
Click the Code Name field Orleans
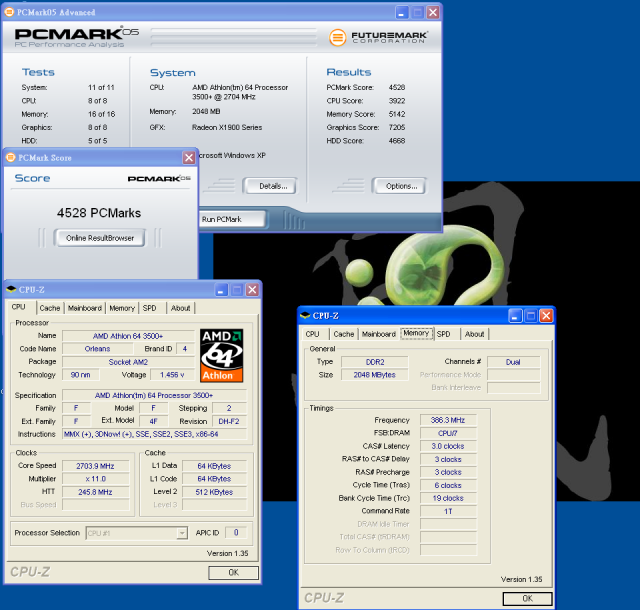(98, 349)
